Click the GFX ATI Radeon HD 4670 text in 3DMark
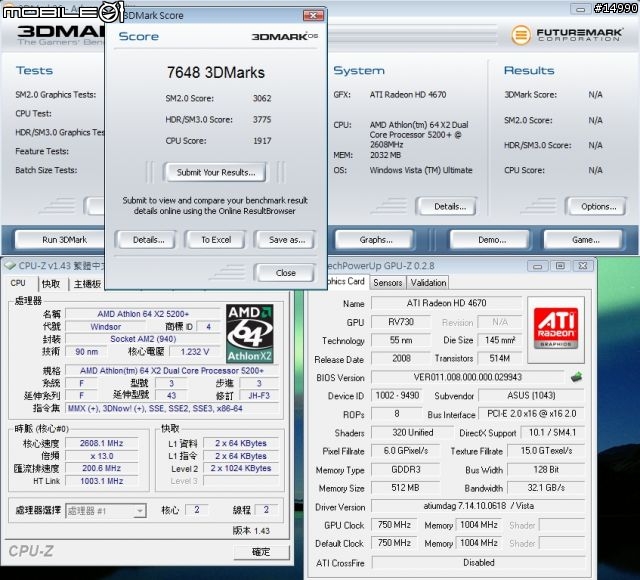 pos(408,95)
